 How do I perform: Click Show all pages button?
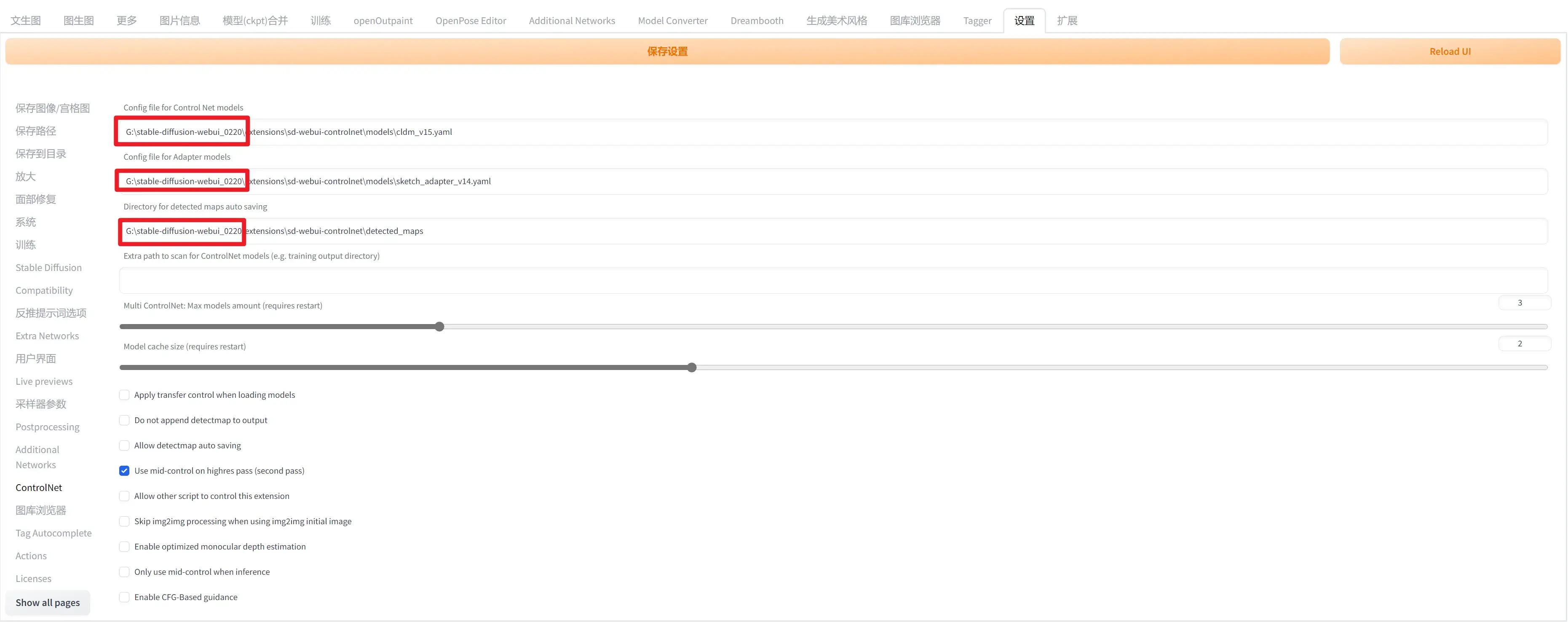coord(48,603)
